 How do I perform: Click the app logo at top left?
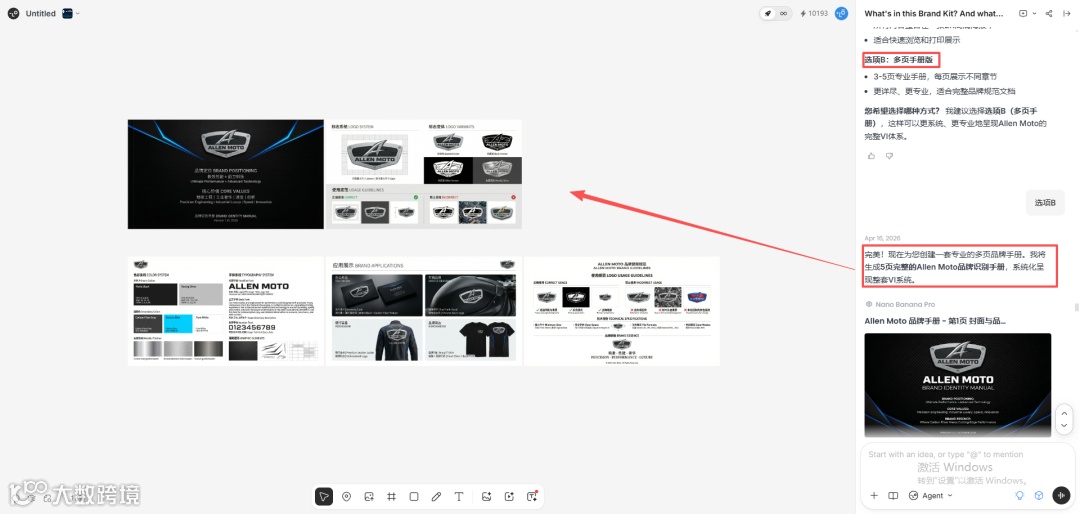coord(13,13)
